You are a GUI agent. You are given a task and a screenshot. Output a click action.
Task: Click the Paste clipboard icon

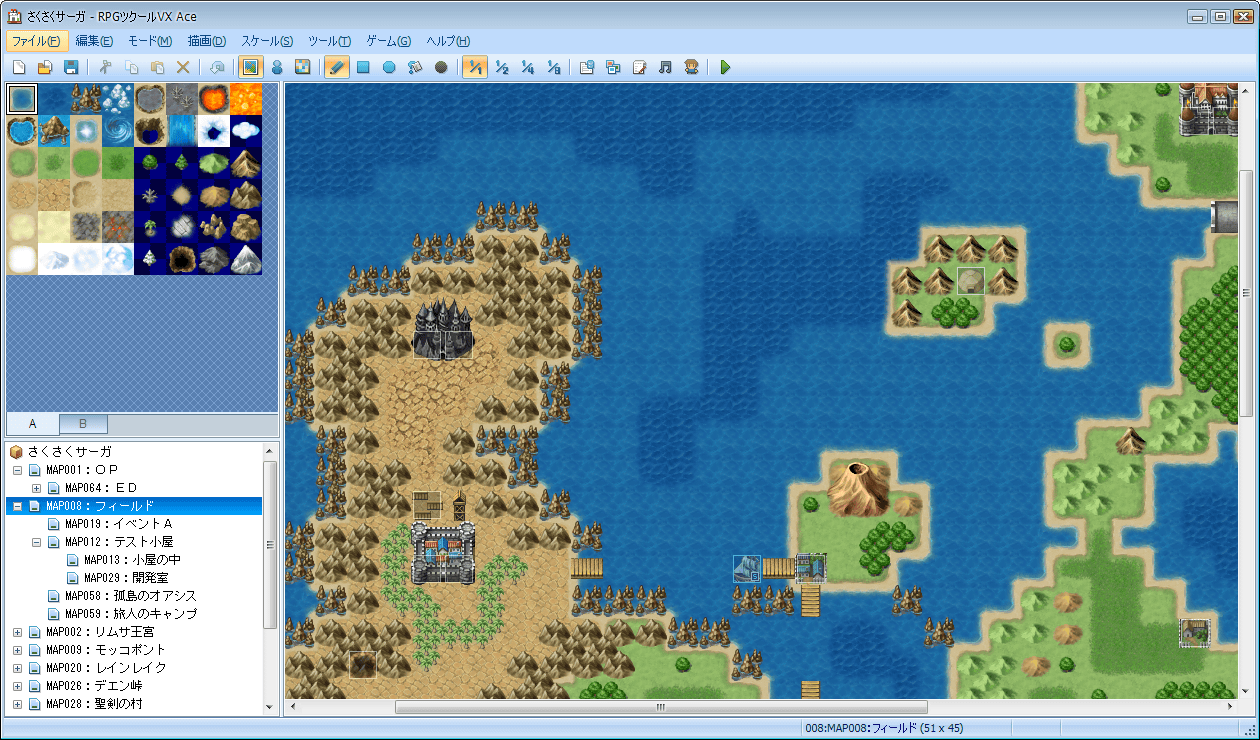(157, 67)
